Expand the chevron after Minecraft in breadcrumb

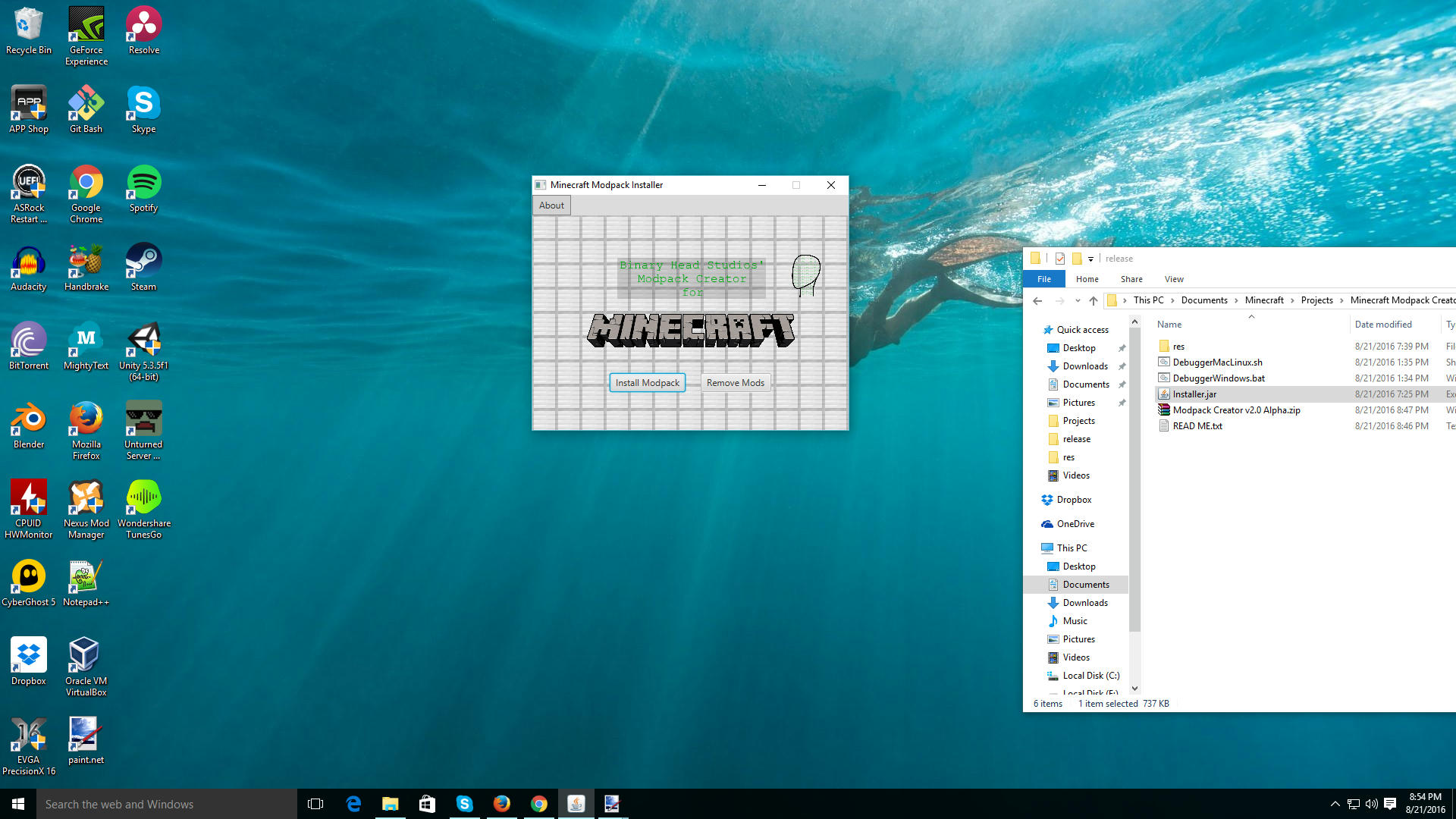(x=1292, y=300)
